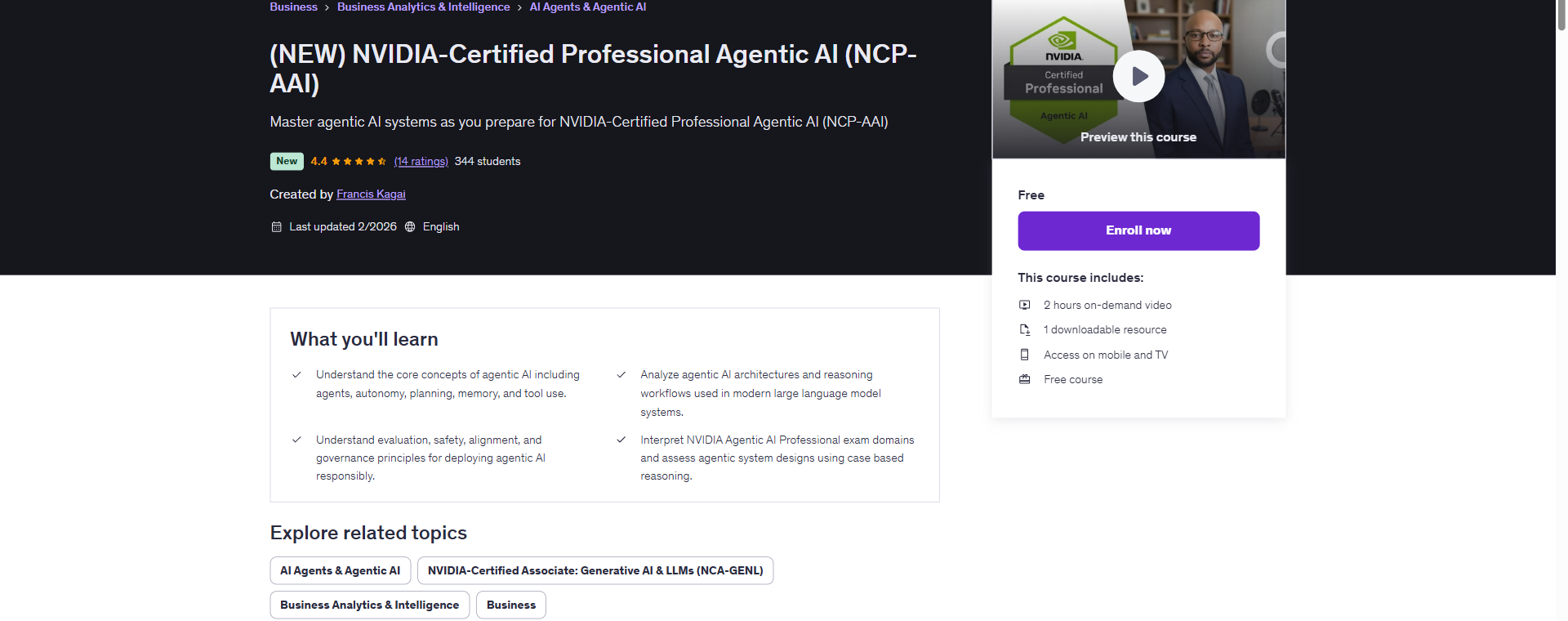Click the on-demand video icon

1024,305
